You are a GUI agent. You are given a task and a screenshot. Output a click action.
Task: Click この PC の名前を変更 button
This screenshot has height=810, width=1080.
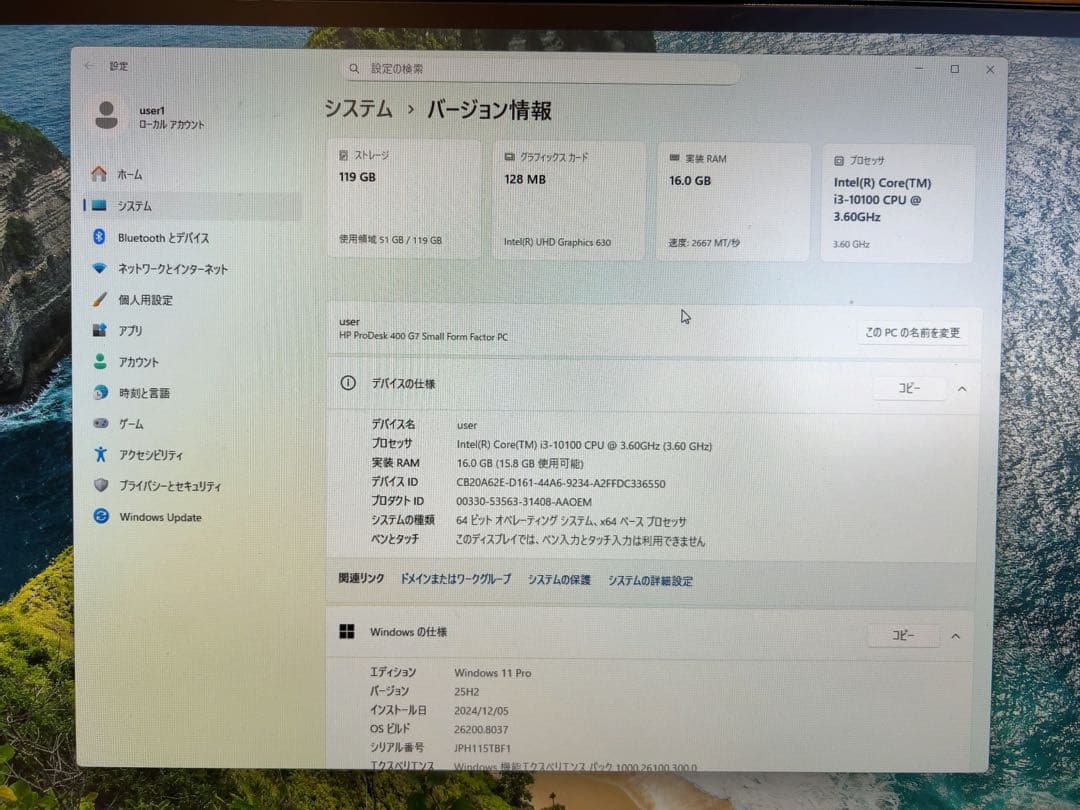[912, 333]
